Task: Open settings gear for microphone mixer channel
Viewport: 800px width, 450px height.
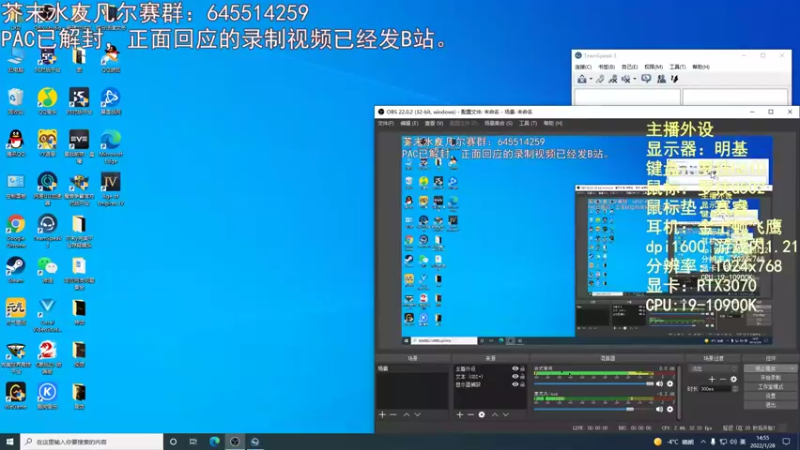Action: (x=670, y=409)
